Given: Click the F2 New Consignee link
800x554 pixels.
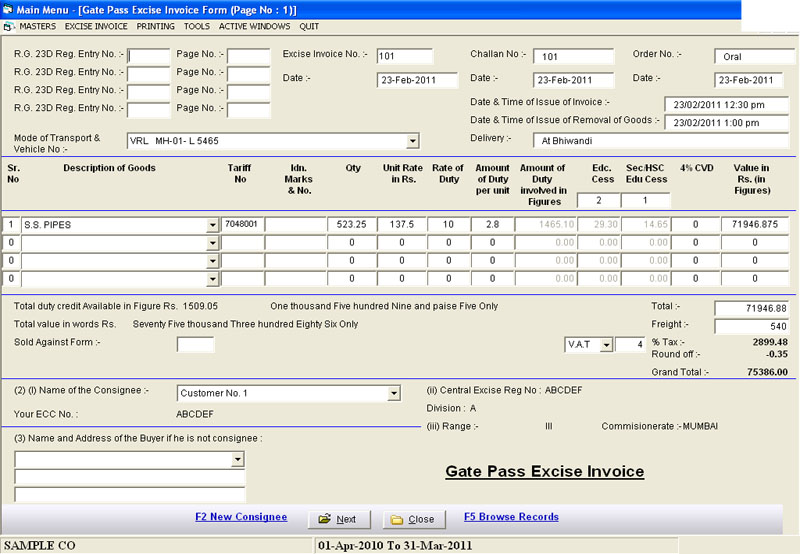Looking at the screenshot, I should (x=241, y=517).
